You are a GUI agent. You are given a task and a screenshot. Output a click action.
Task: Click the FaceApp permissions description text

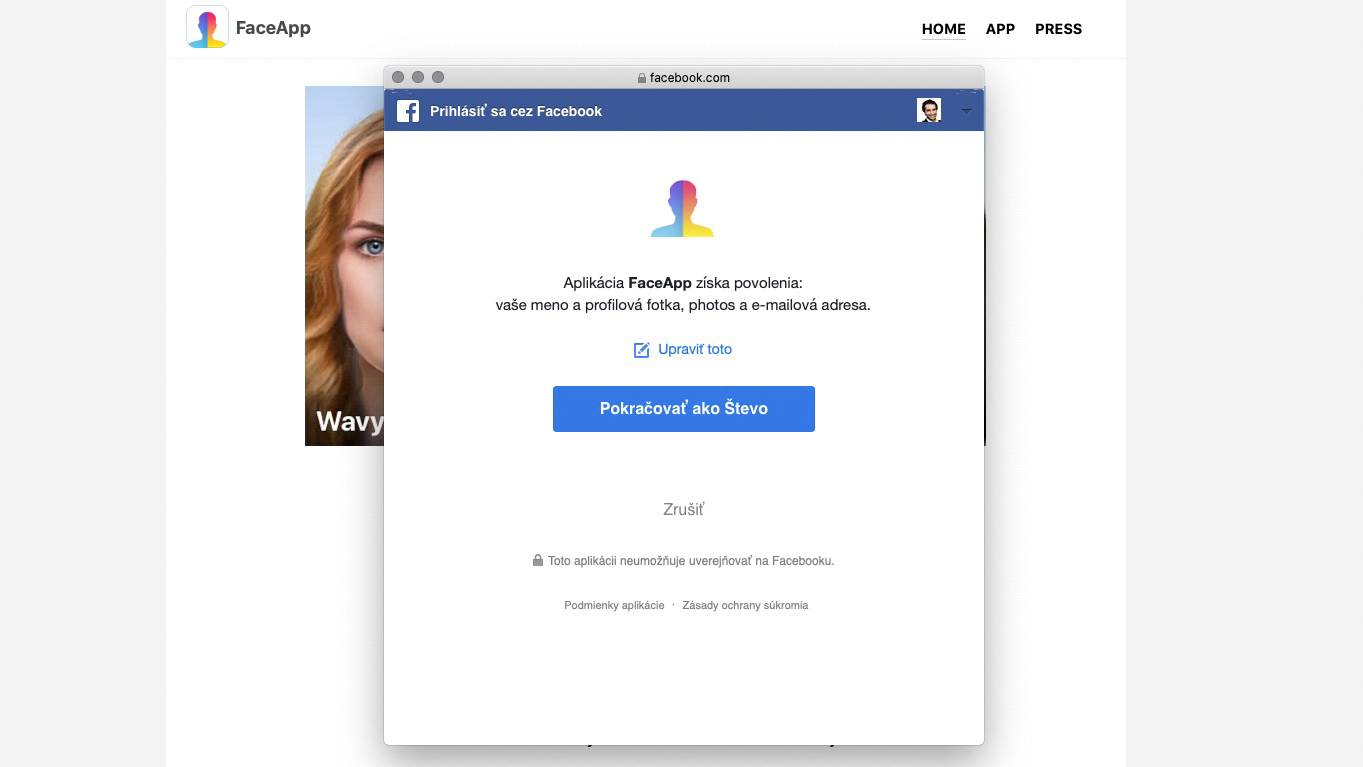(x=683, y=294)
